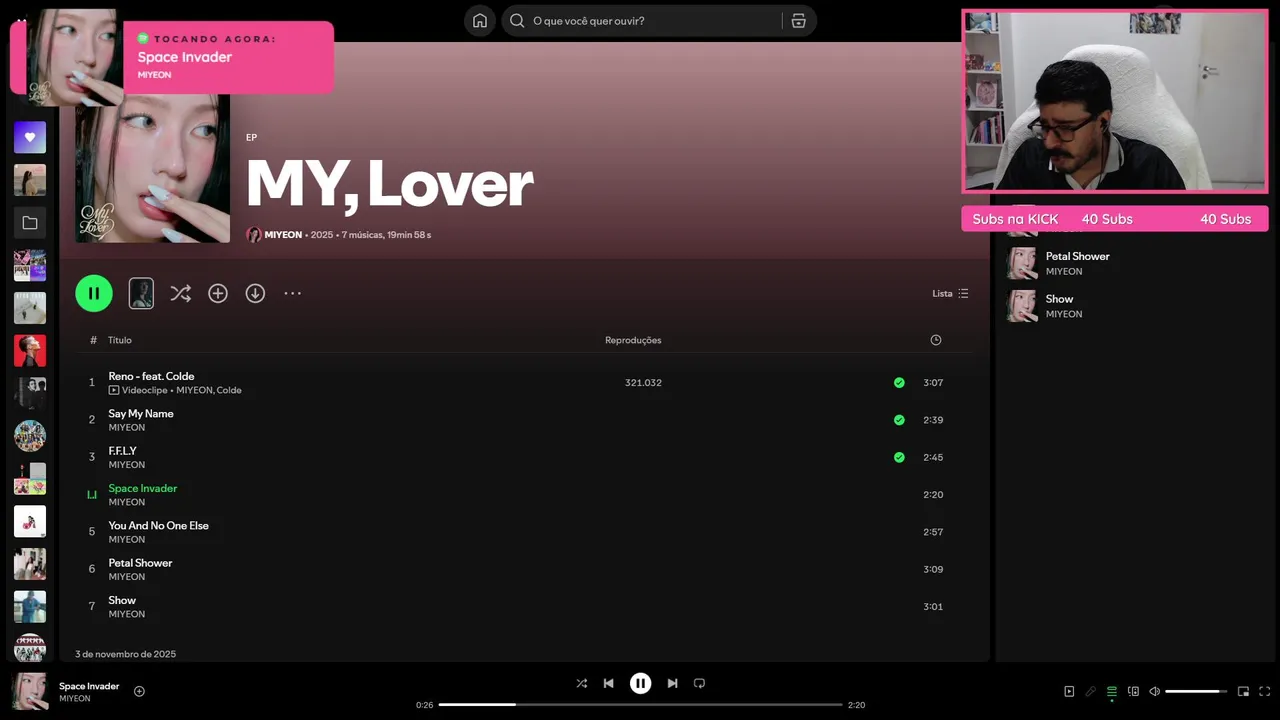Open Space Invader title in bottom player
This screenshot has height=720, width=1280.
pos(89,686)
